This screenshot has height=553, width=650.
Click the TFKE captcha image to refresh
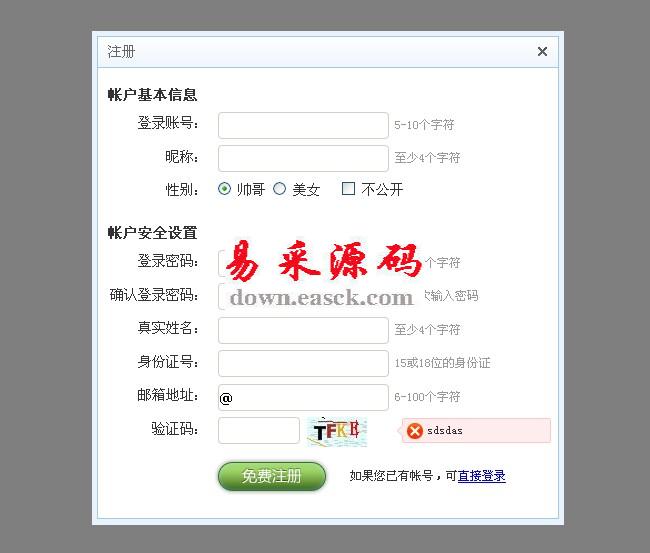pyautogui.click(x=337, y=432)
